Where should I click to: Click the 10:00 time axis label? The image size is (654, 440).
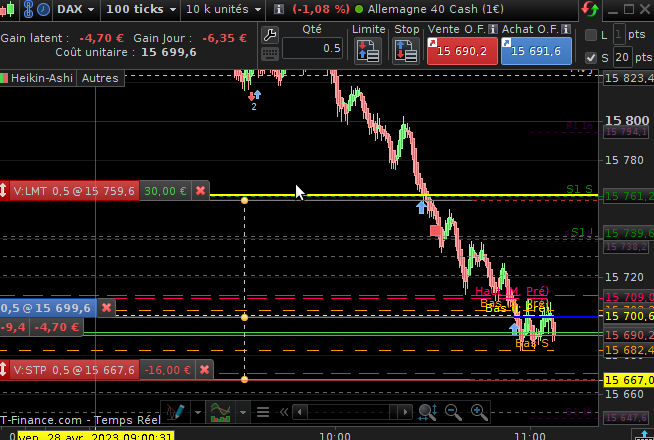(x=335, y=437)
